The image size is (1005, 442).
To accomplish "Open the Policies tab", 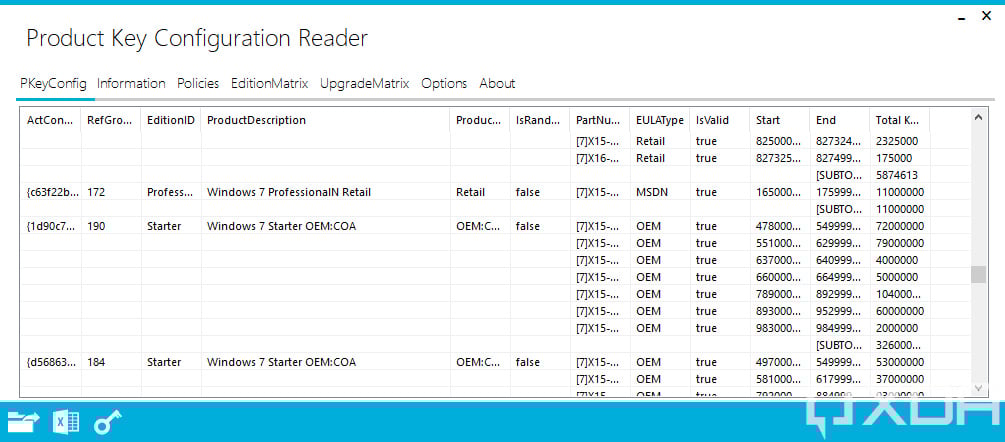I will pyautogui.click(x=198, y=83).
